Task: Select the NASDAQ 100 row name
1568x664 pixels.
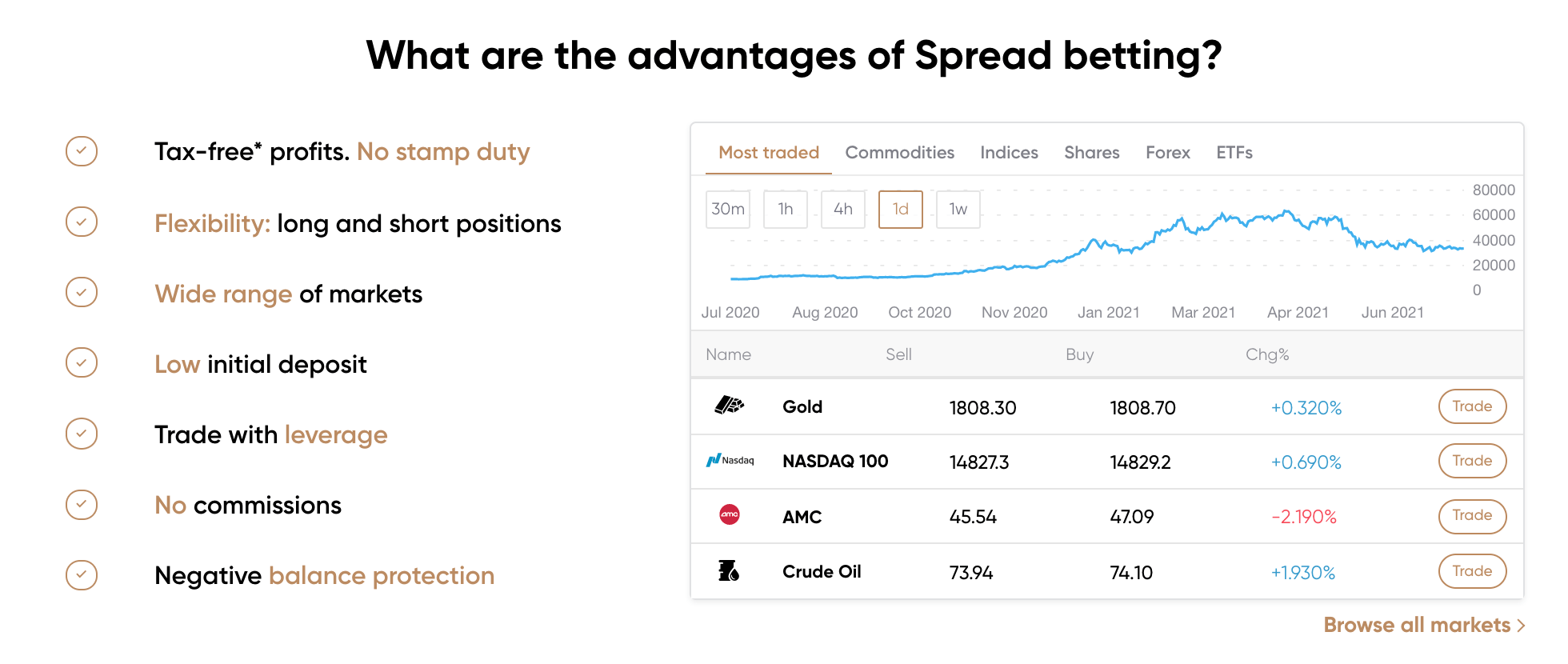Action: pos(835,462)
